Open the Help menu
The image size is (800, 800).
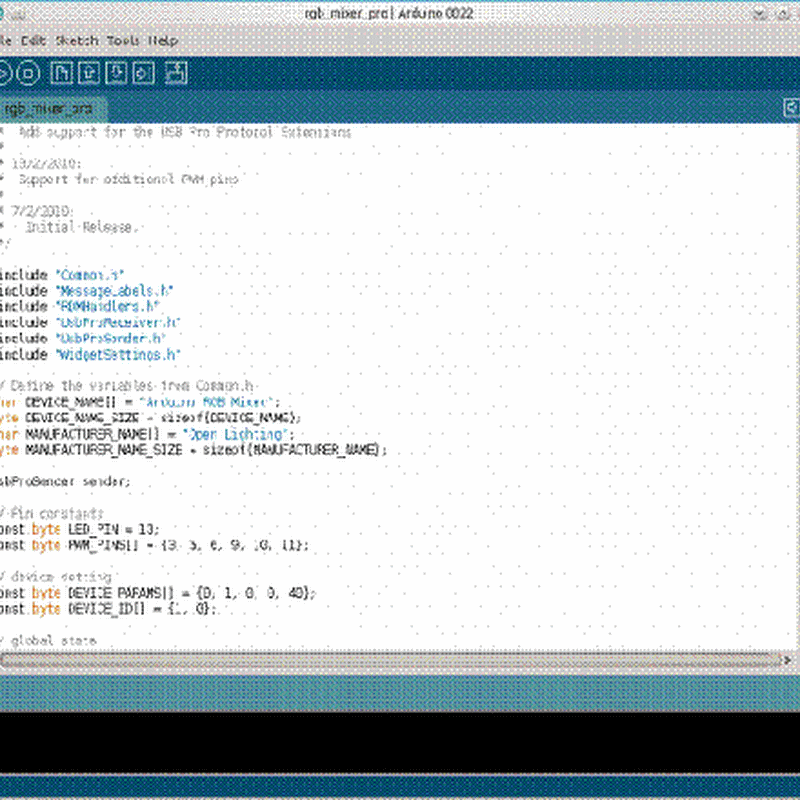163,41
